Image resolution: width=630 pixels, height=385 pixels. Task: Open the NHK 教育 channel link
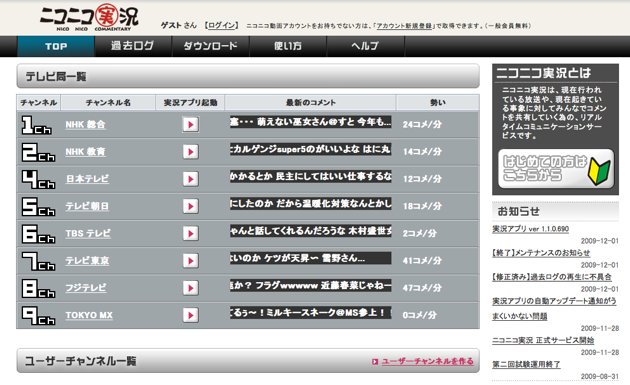point(85,152)
